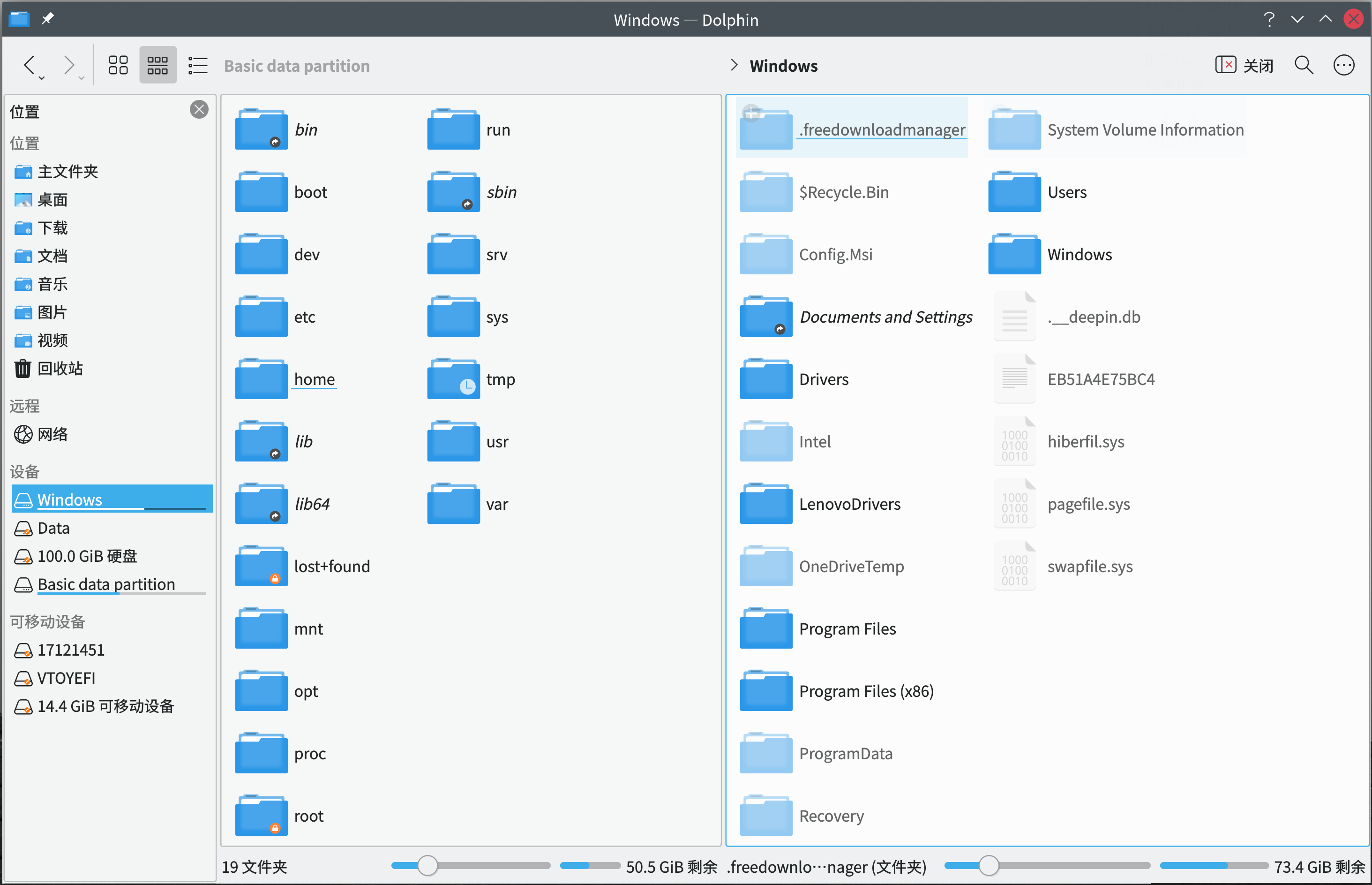Screen dimensions: 1372x885
Task: Open the home folder
Action: tap(314, 379)
